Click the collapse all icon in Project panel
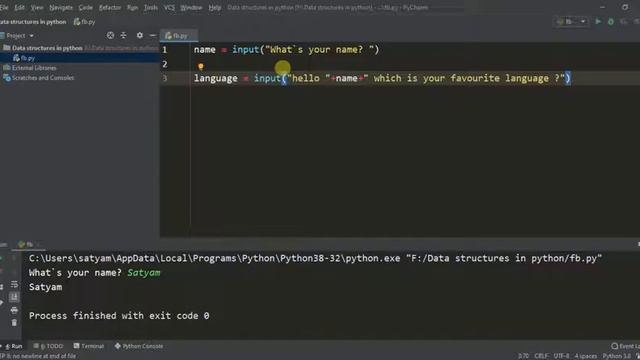Viewport: 640px width, 360px height. pos(123,36)
